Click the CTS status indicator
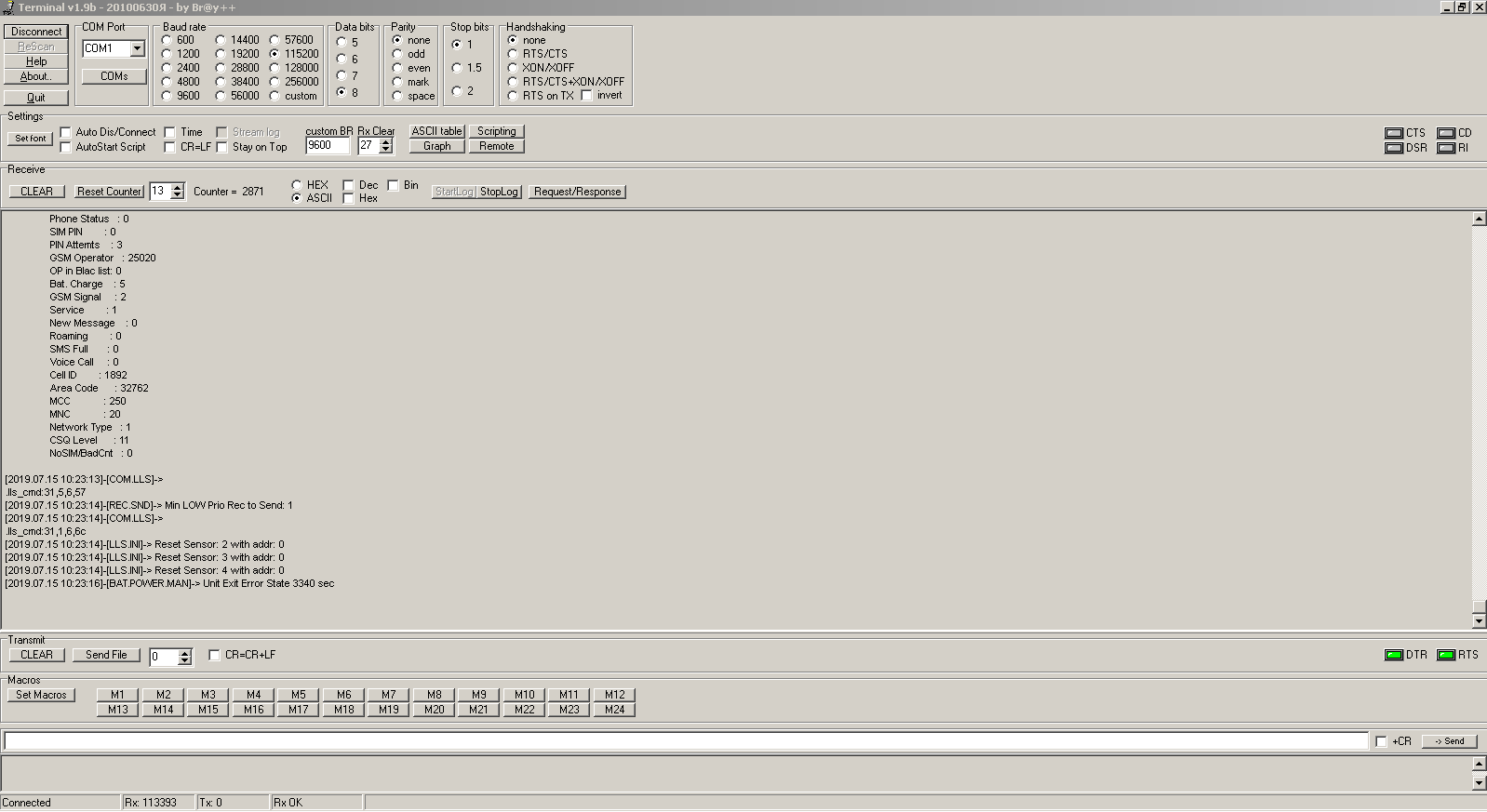The width and height of the screenshot is (1487, 812). (1393, 133)
